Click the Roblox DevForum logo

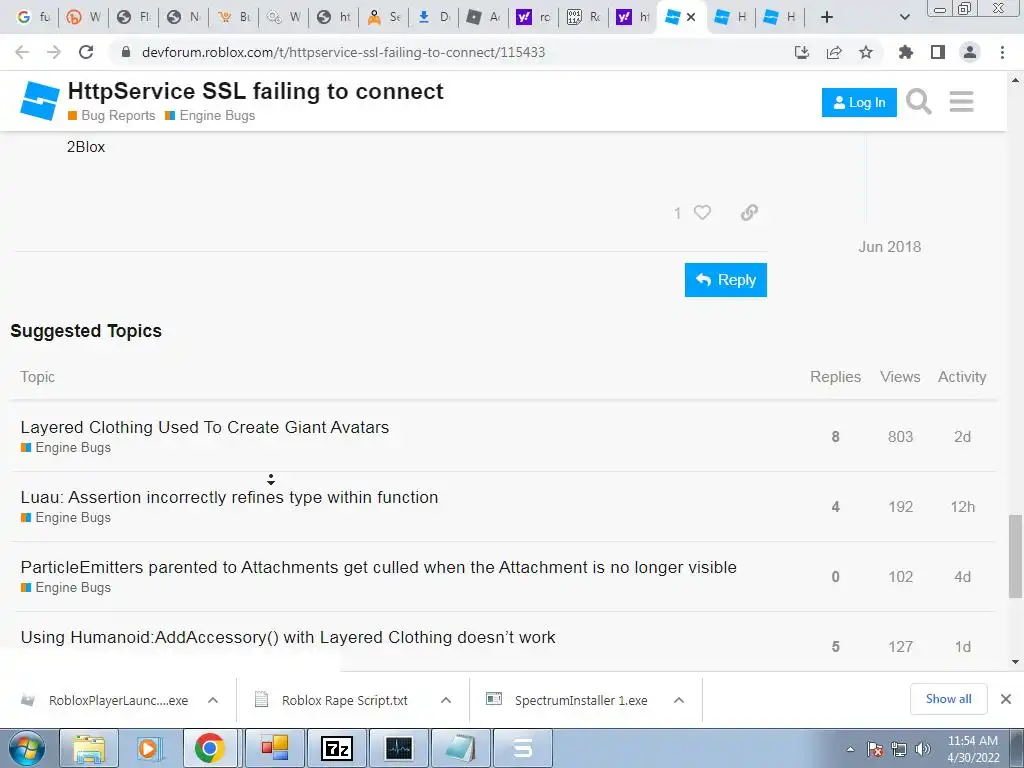pyautogui.click(x=40, y=101)
